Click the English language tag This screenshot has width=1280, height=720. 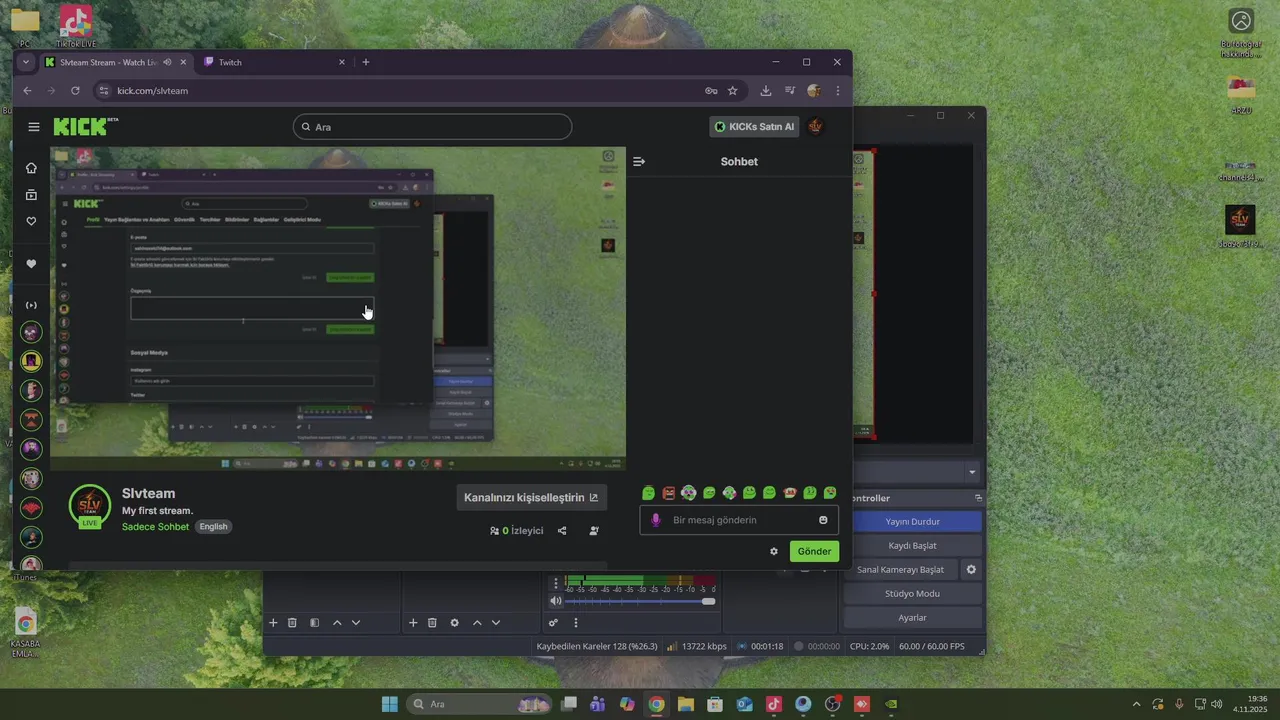(x=213, y=527)
